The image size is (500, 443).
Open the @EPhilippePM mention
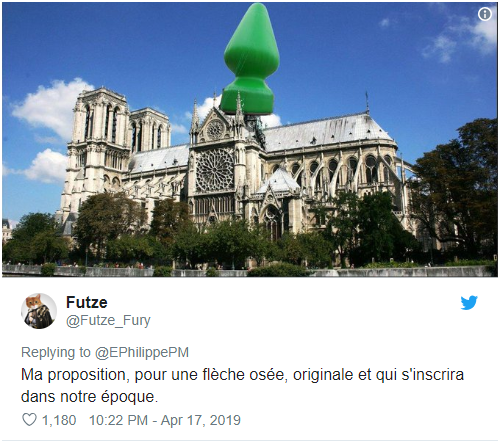pyautogui.click(x=142, y=352)
